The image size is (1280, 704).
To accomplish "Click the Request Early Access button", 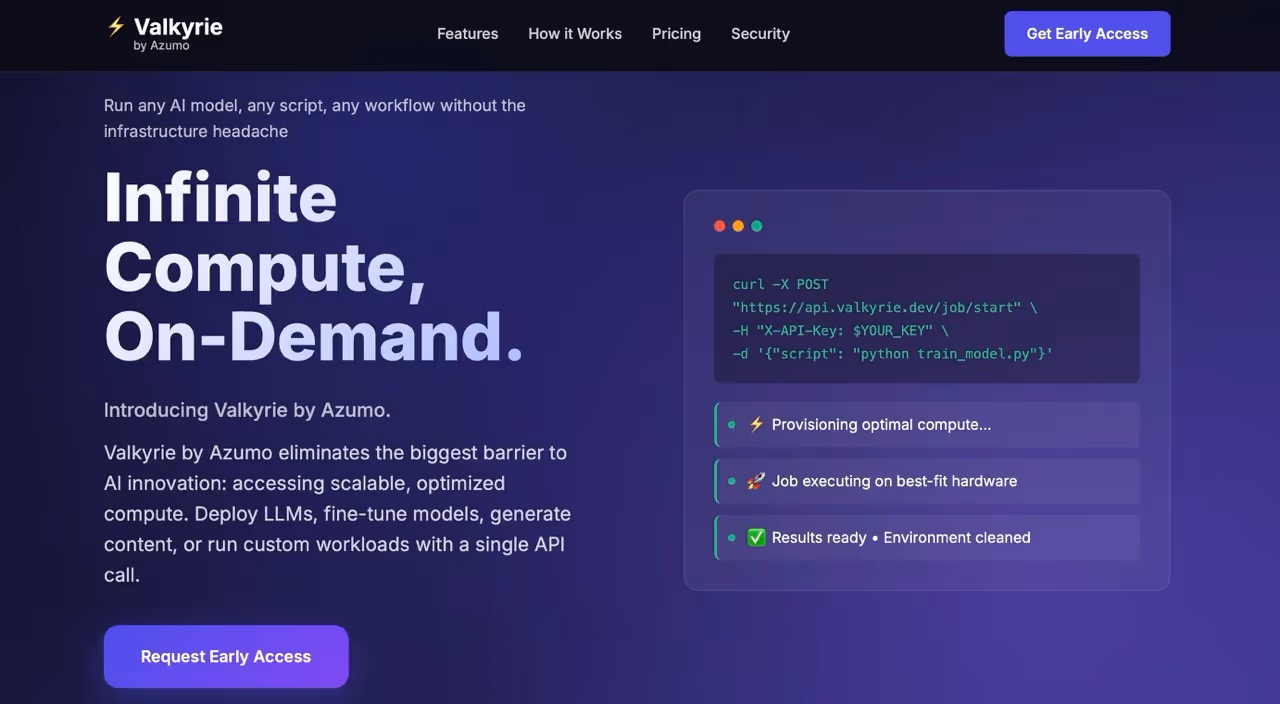I will click(x=226, y=656).
